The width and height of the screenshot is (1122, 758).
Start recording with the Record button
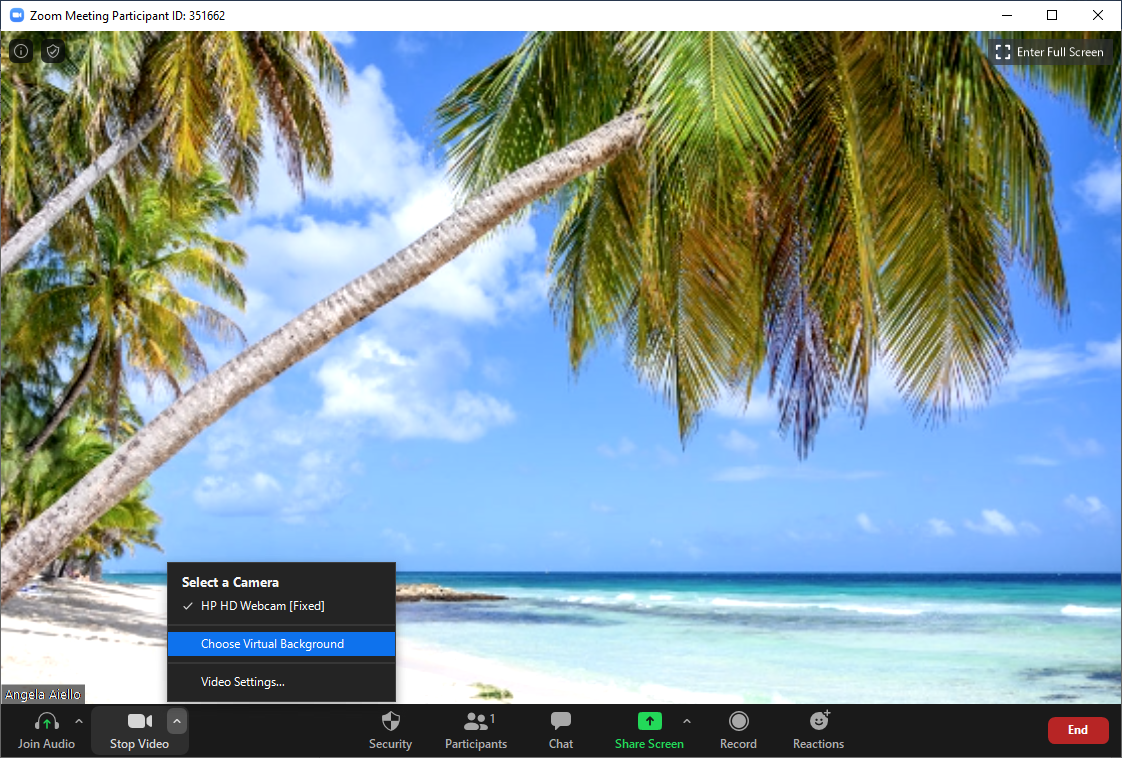point(738,731)
